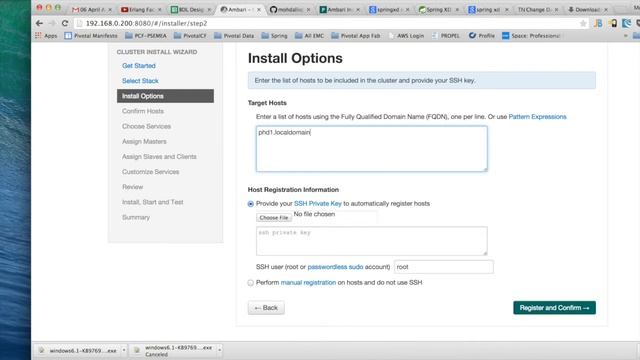640x360 pixels.
Task: Focus the Target Hosts text area
Action: [372, 149]
